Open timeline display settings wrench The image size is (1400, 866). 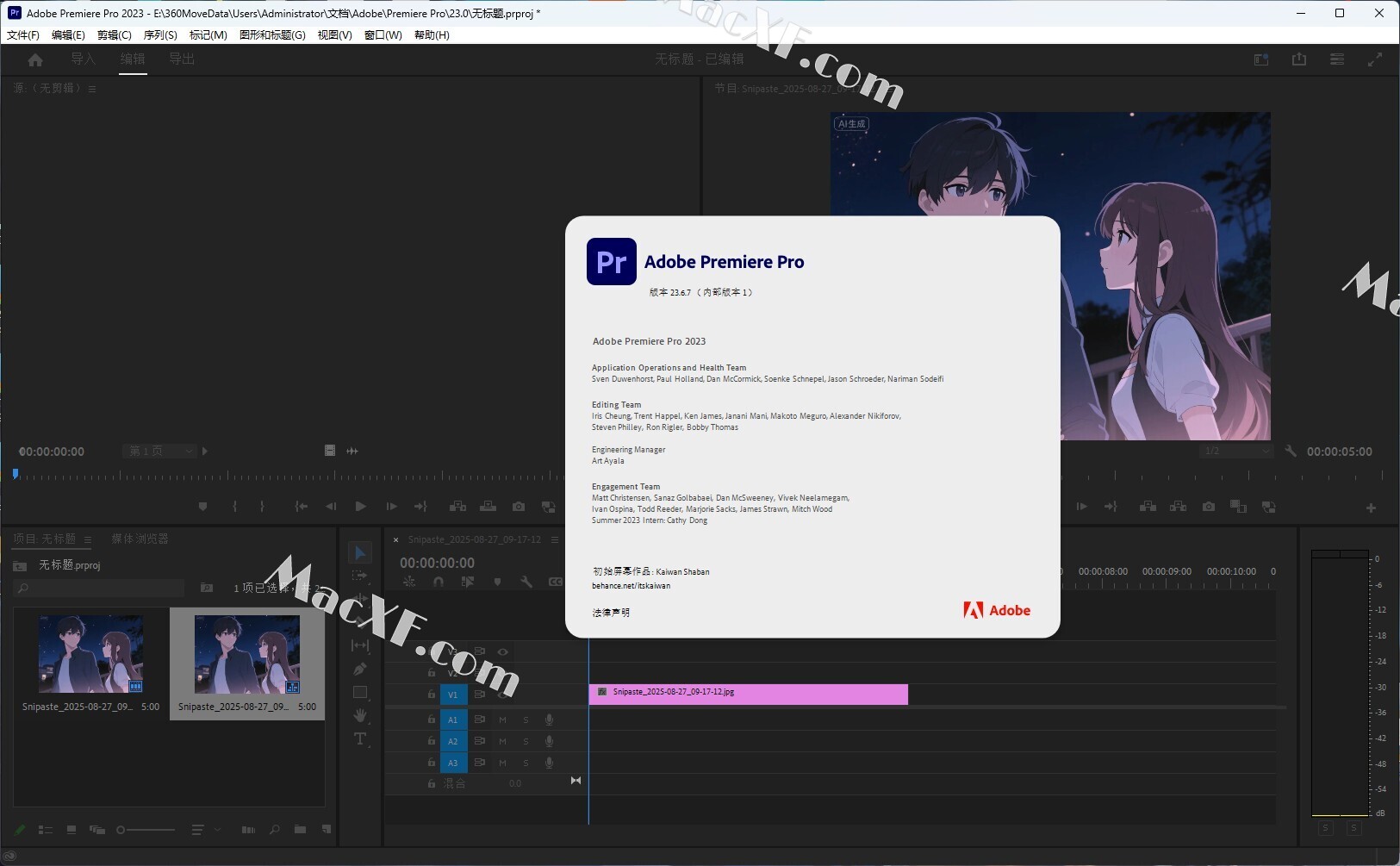526,582
